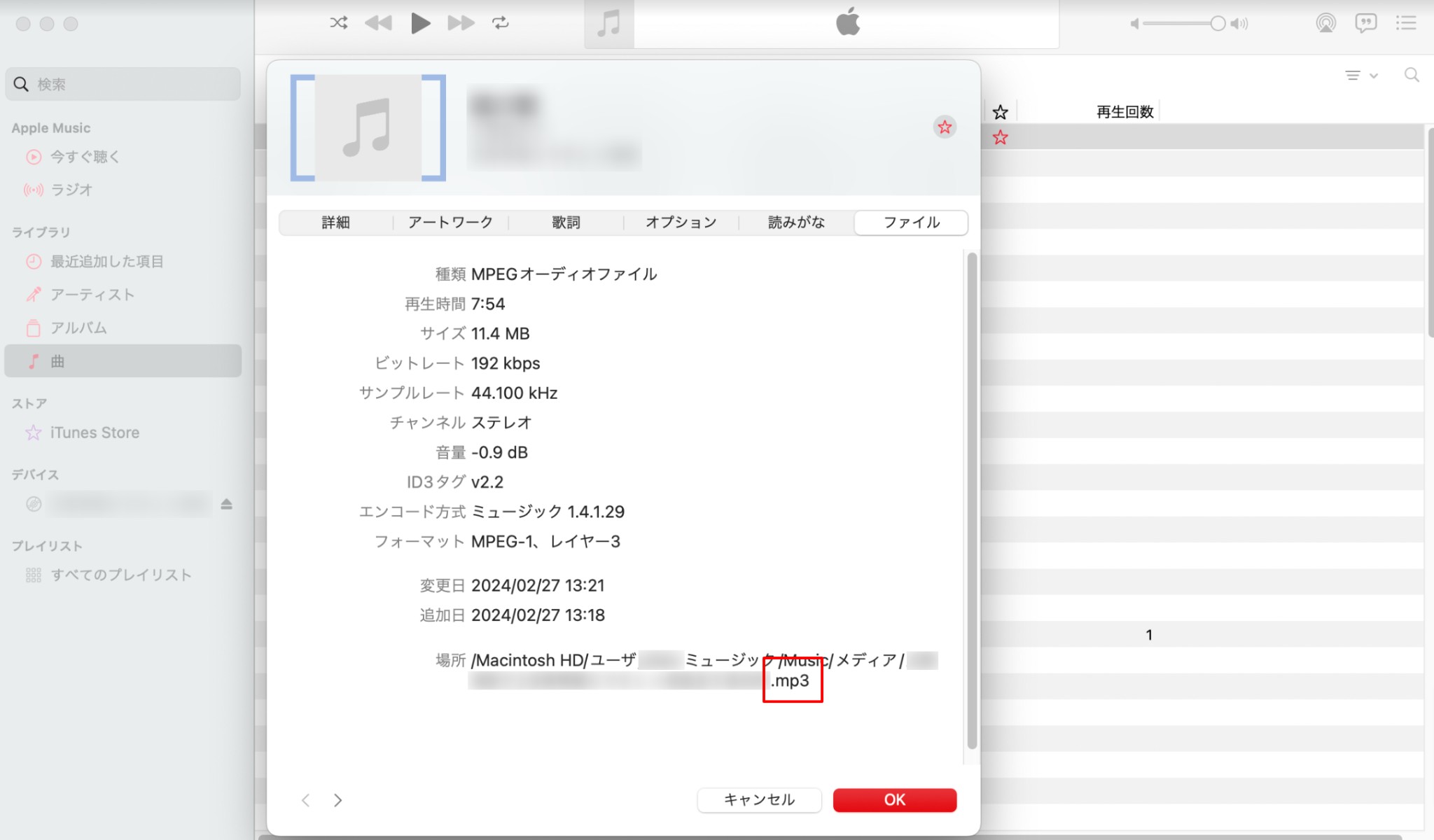
Task: Switch to the アートワーク tab
Action: pyautogui.click(x=451, y=223)
